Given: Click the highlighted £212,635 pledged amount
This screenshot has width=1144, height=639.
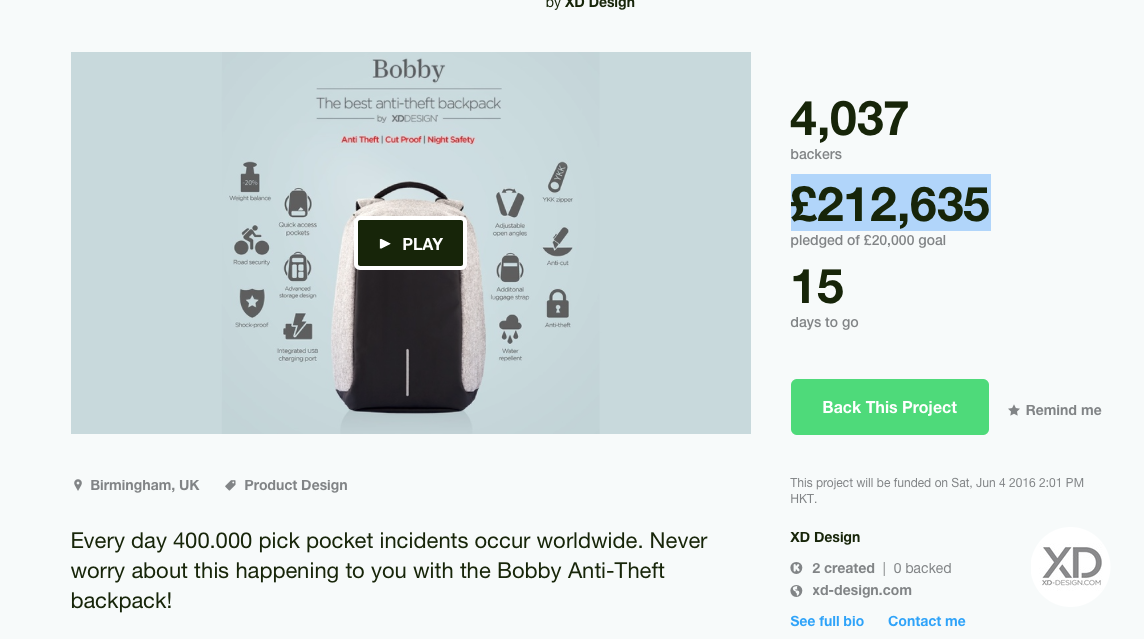Looking at the screenshot, I should pos(890,204).
